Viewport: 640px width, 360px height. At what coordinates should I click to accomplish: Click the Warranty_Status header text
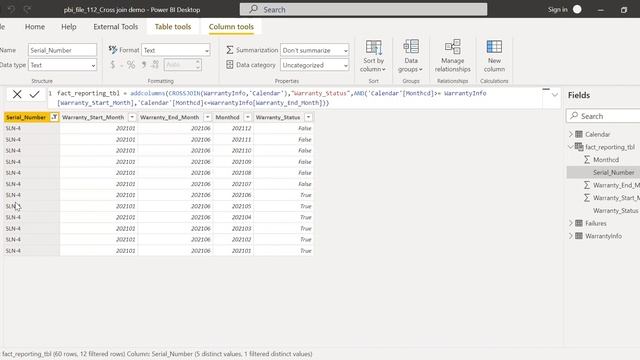[278, 117]
